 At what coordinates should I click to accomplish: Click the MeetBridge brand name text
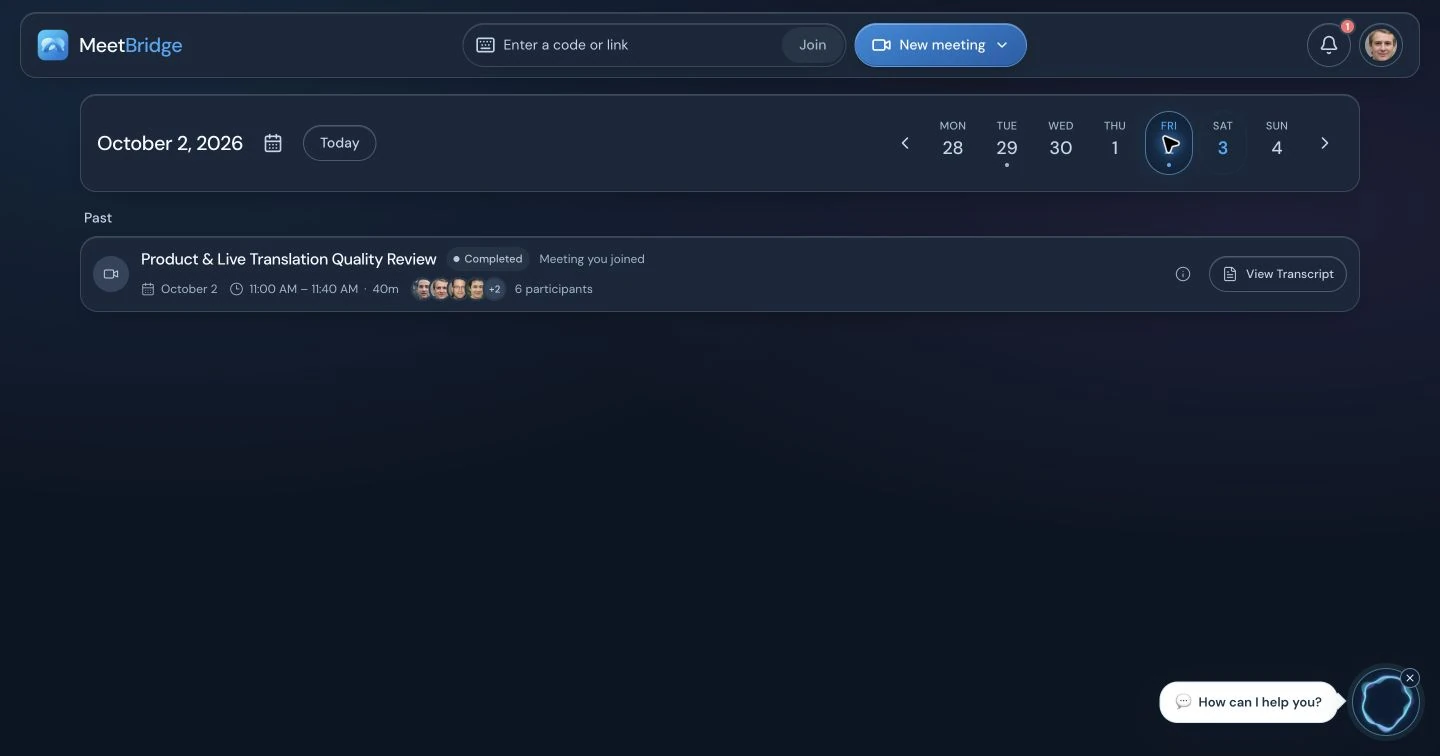pos(130,45)
